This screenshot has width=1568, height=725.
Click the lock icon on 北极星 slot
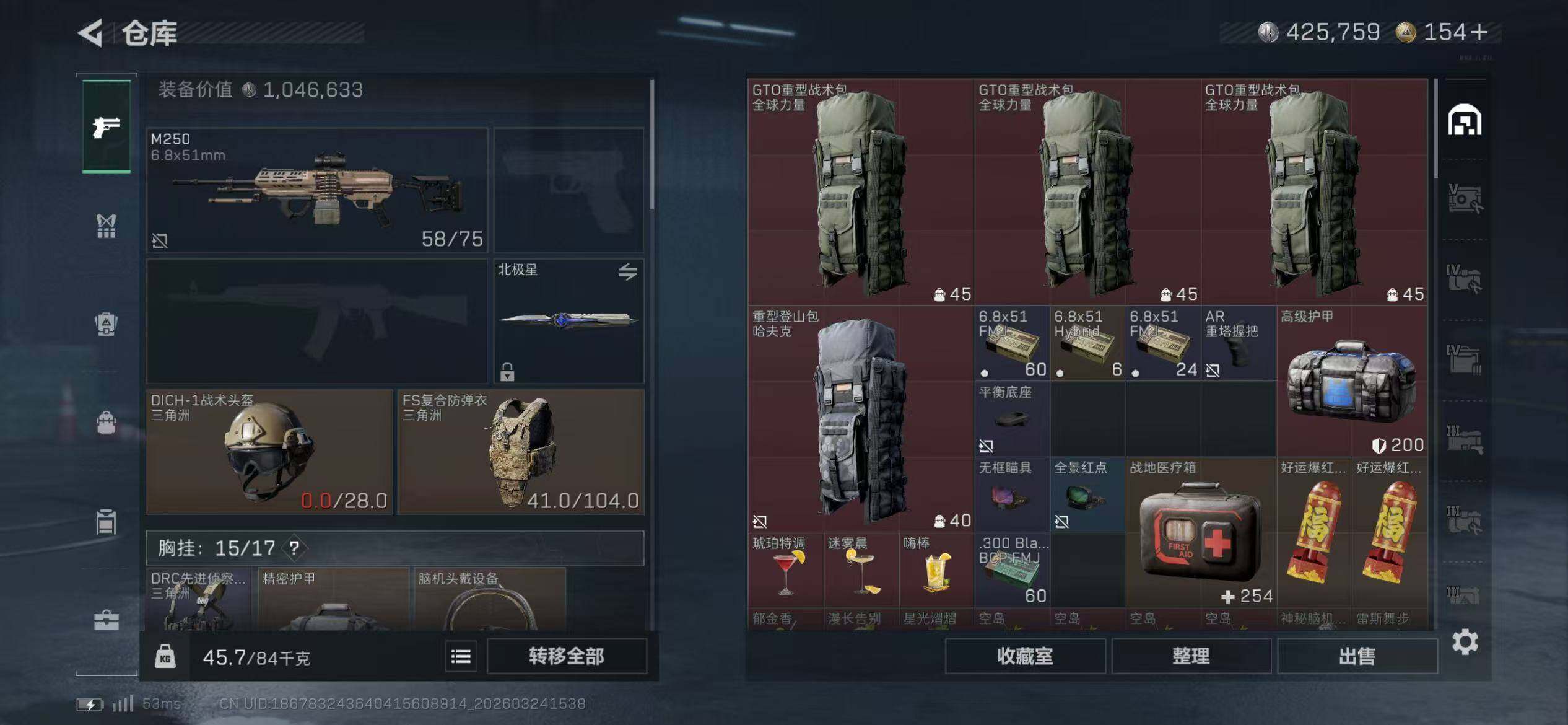(507, 371)
